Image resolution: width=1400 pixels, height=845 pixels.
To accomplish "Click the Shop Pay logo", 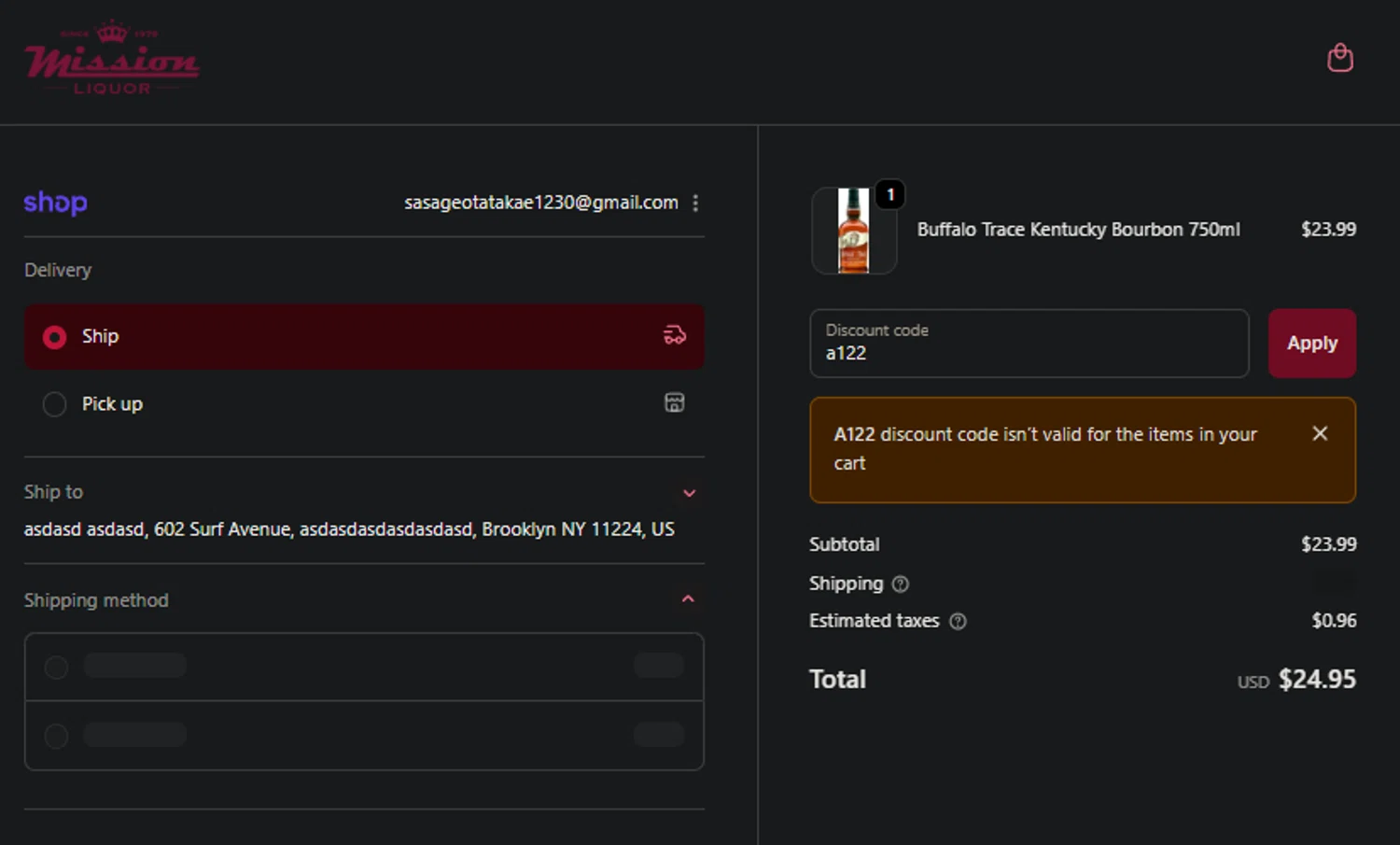I will [x=55, y=203].
